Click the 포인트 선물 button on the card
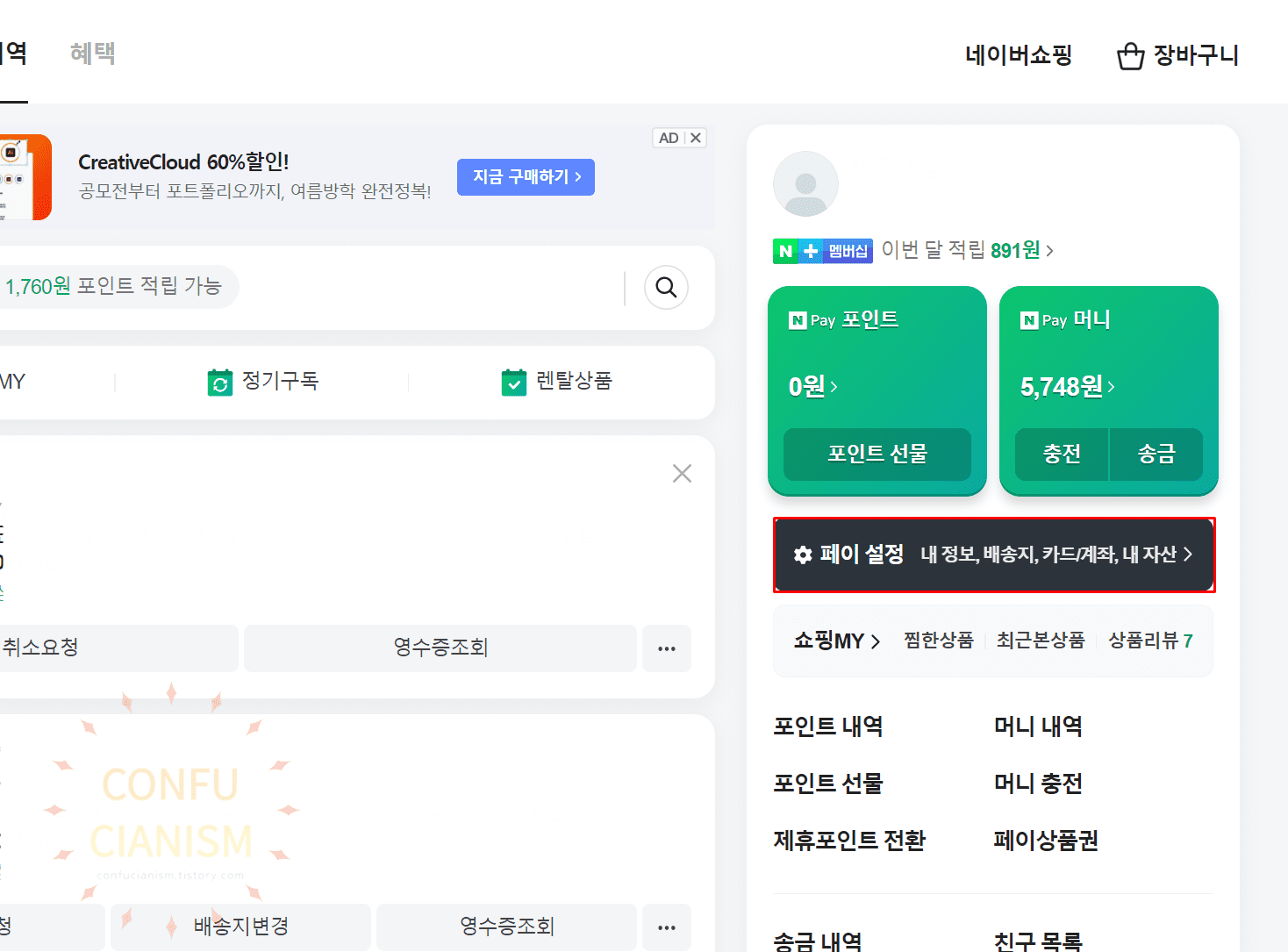This screenshot has width=1288, height=952. (x=877, y=454)
